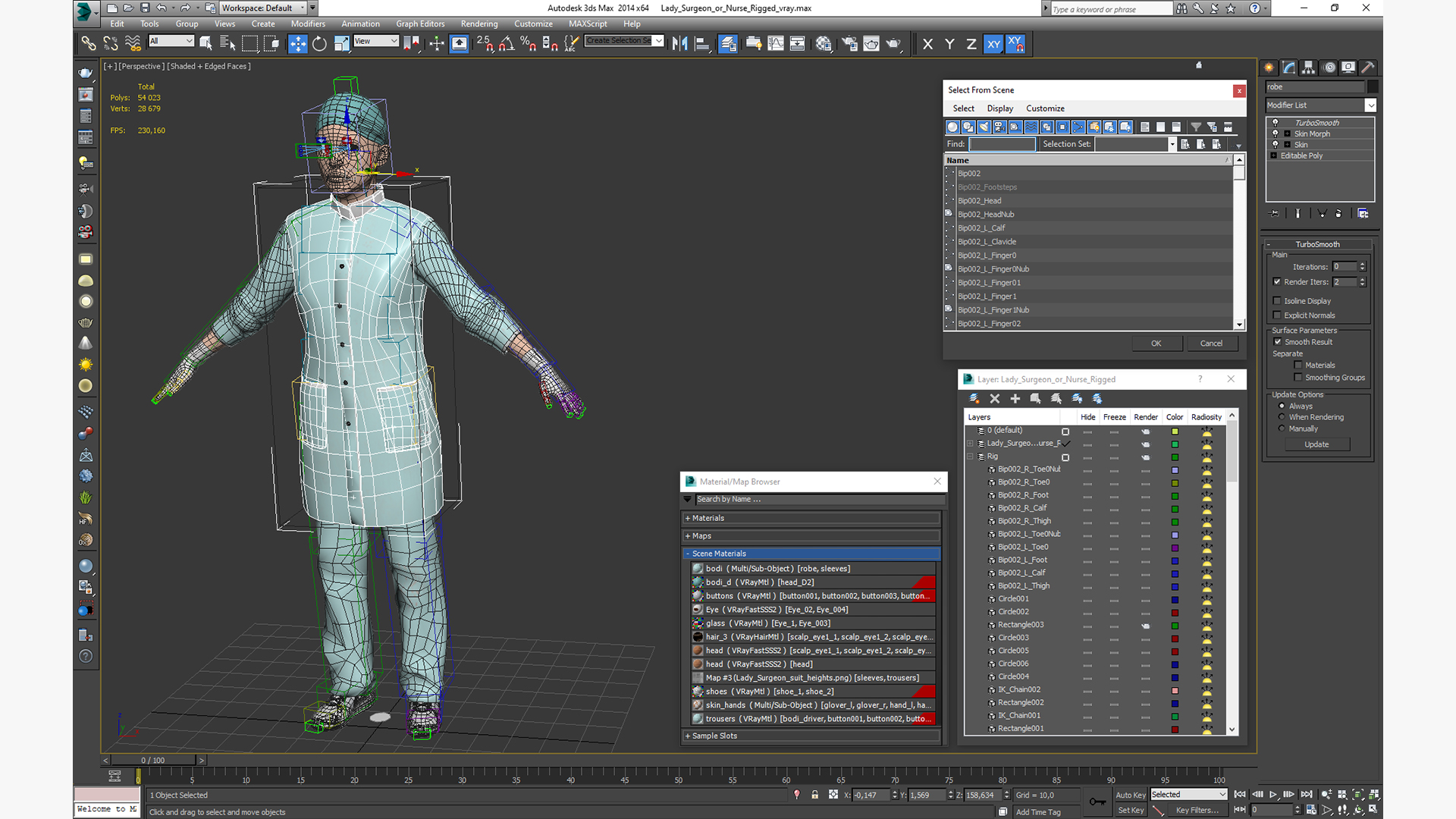Image resolution: width=1456 pixels, height=819 pixels.
Task: Toggle Render Iters checkbox
Action: (1277, 282)
